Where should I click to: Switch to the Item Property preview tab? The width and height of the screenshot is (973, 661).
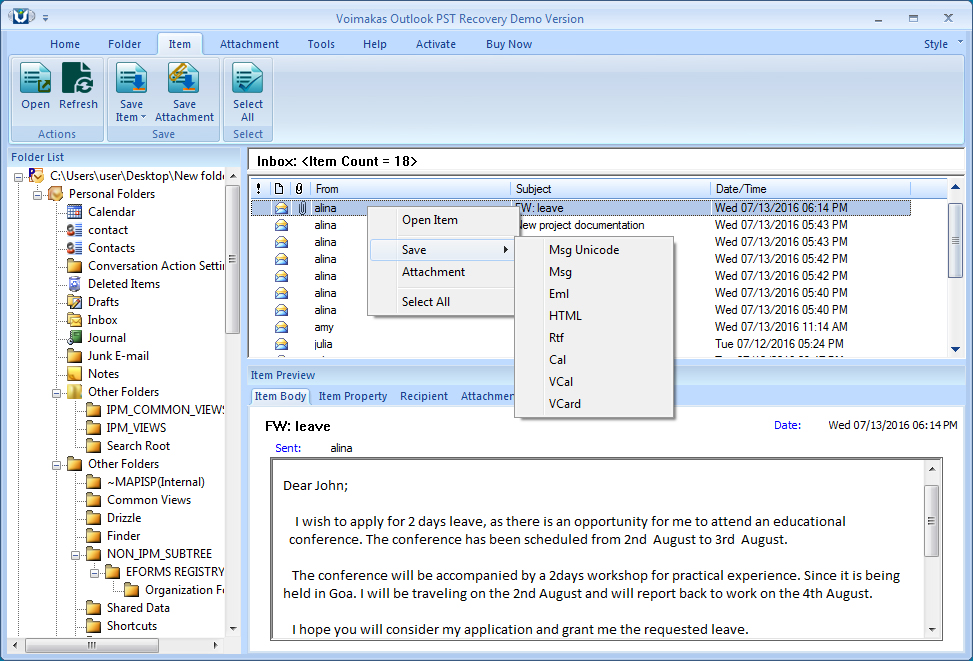351,396
